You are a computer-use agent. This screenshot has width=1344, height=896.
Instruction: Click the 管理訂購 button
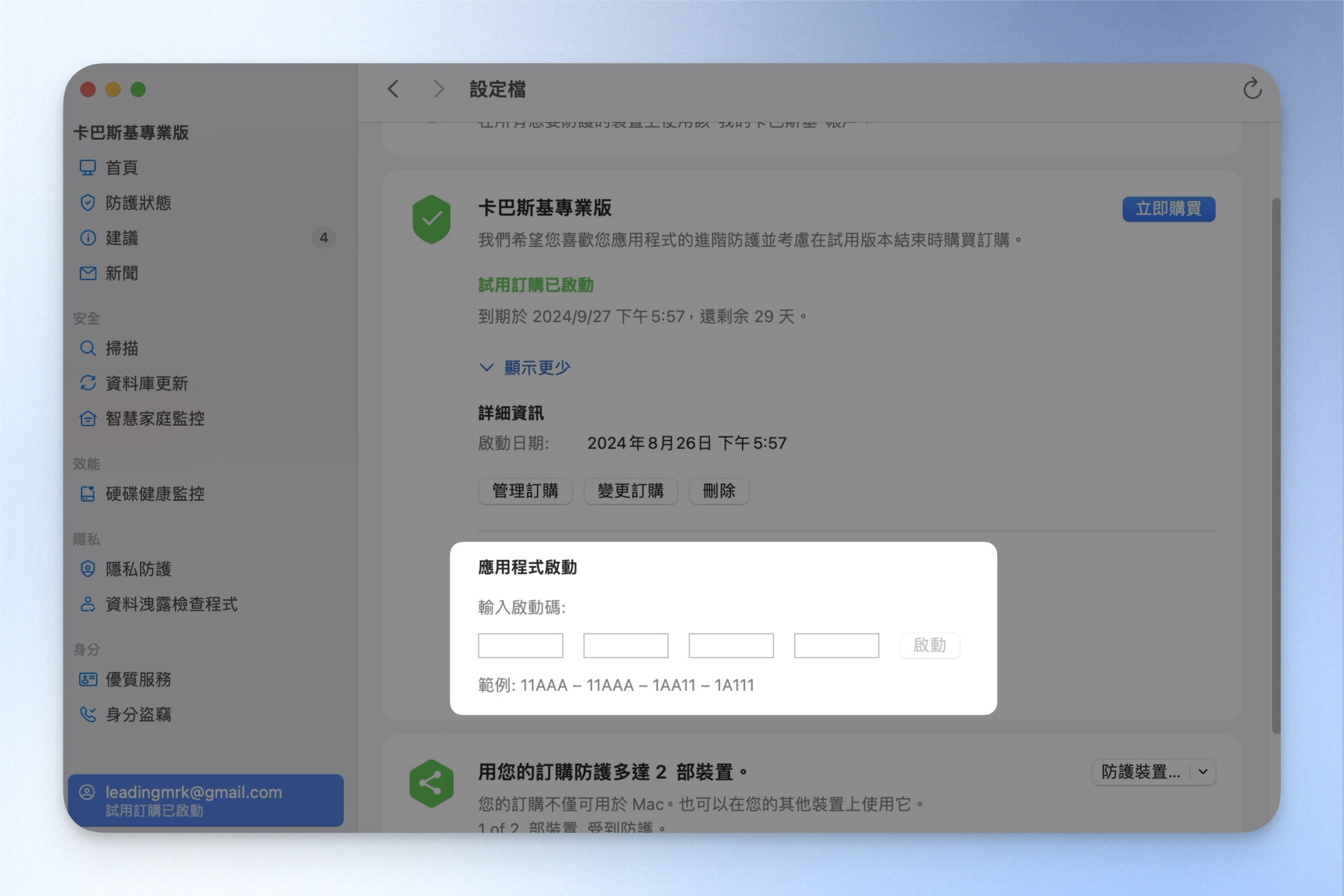(x=525, y=490)
